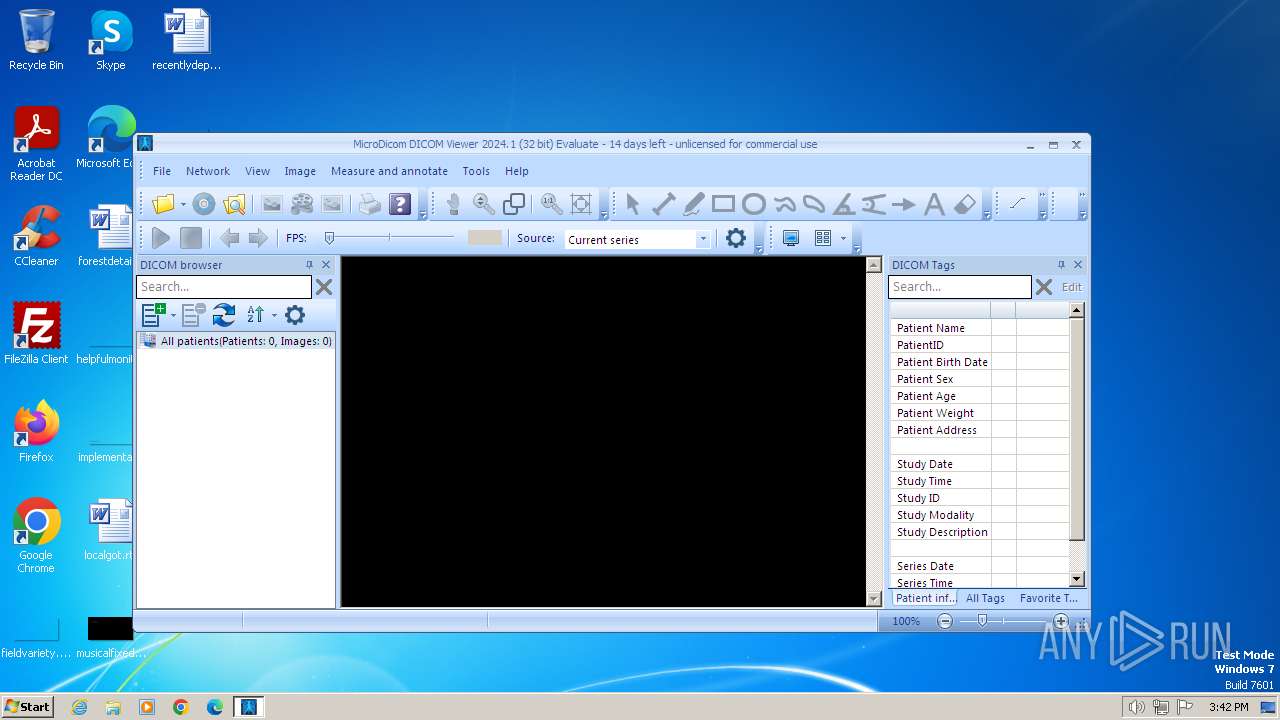
Task: Open playback settings gear icon
Action: [x=736, y=238]
